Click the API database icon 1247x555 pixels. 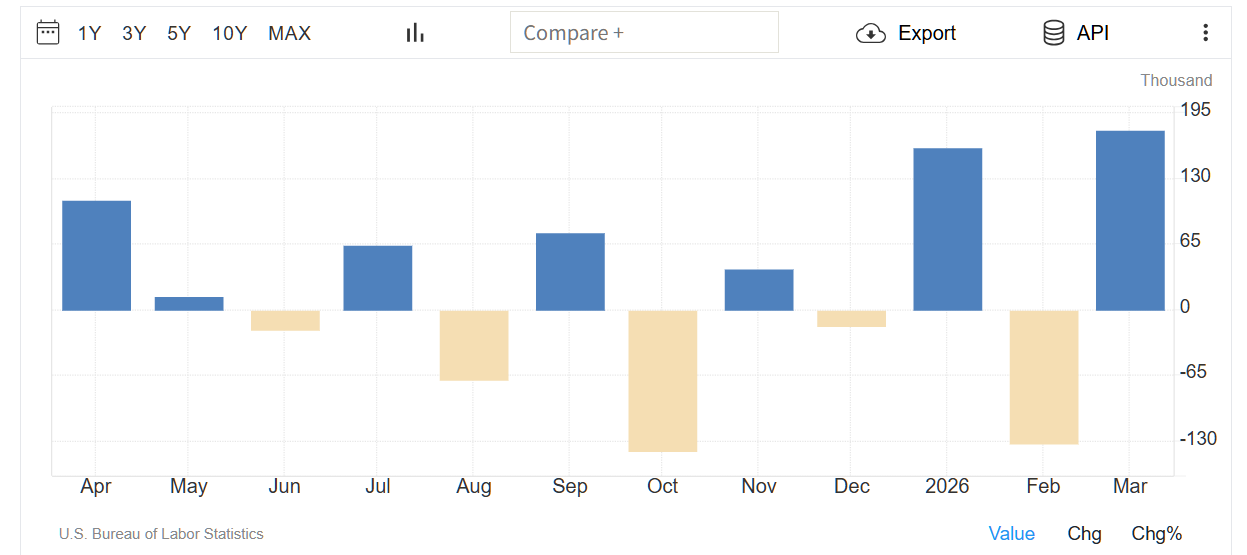[x=1054, y=33]
